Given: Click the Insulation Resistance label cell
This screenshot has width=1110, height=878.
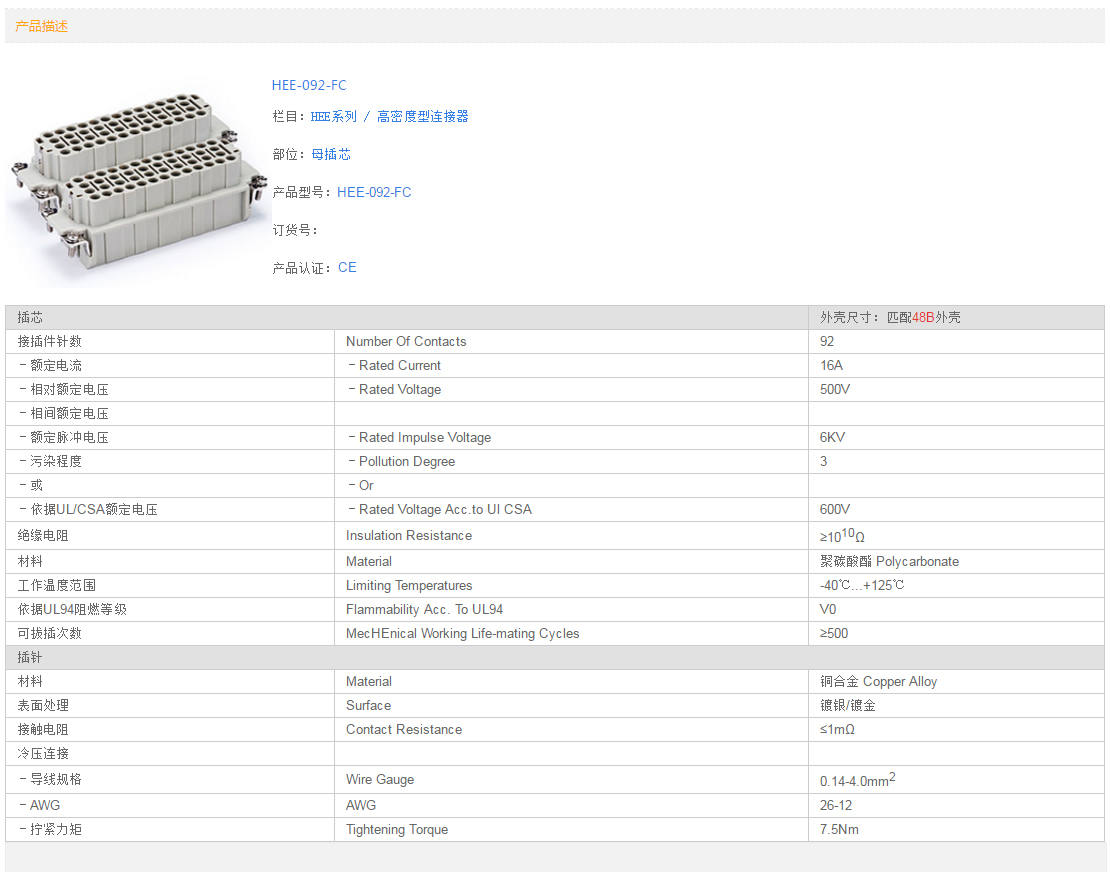Looking at the screenshot, I should coord(409,535).
